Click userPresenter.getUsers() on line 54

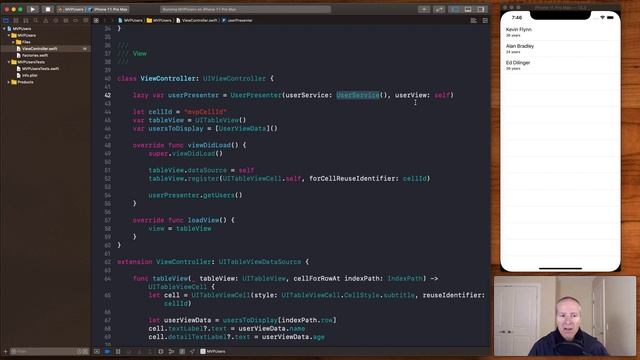(195, 195)
